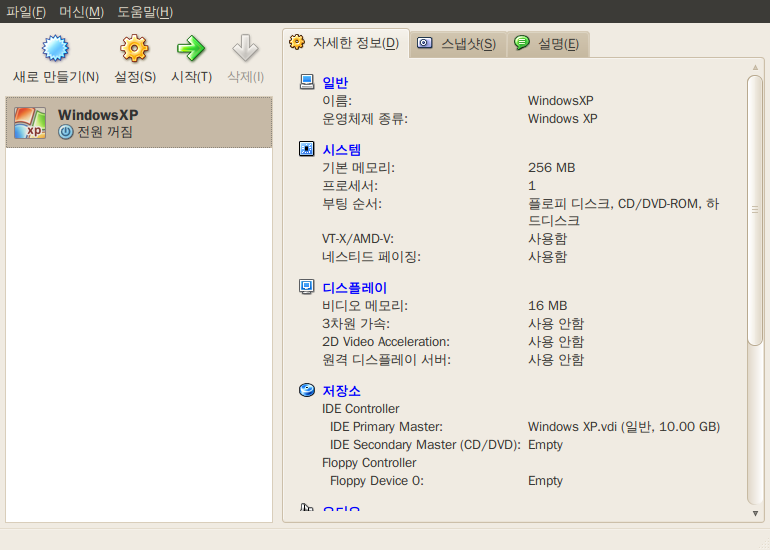Click the details scrollbar down arrow
770x550 pixels.
755,513
